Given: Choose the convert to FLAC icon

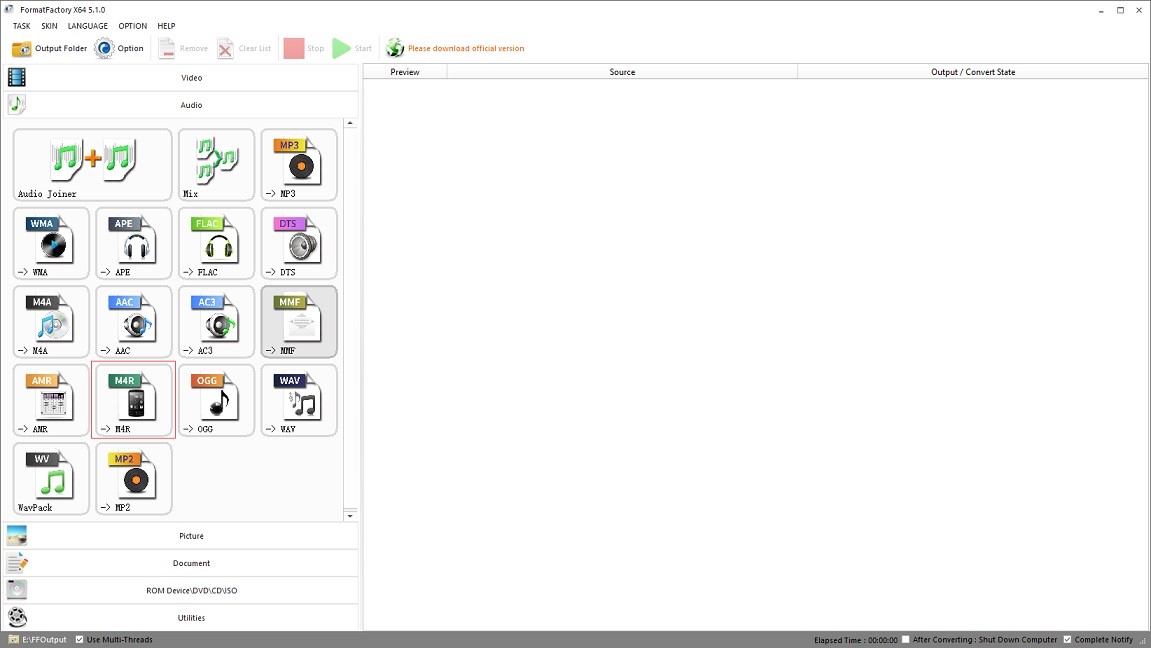Looking at the screenshot, I should point(217,243).
